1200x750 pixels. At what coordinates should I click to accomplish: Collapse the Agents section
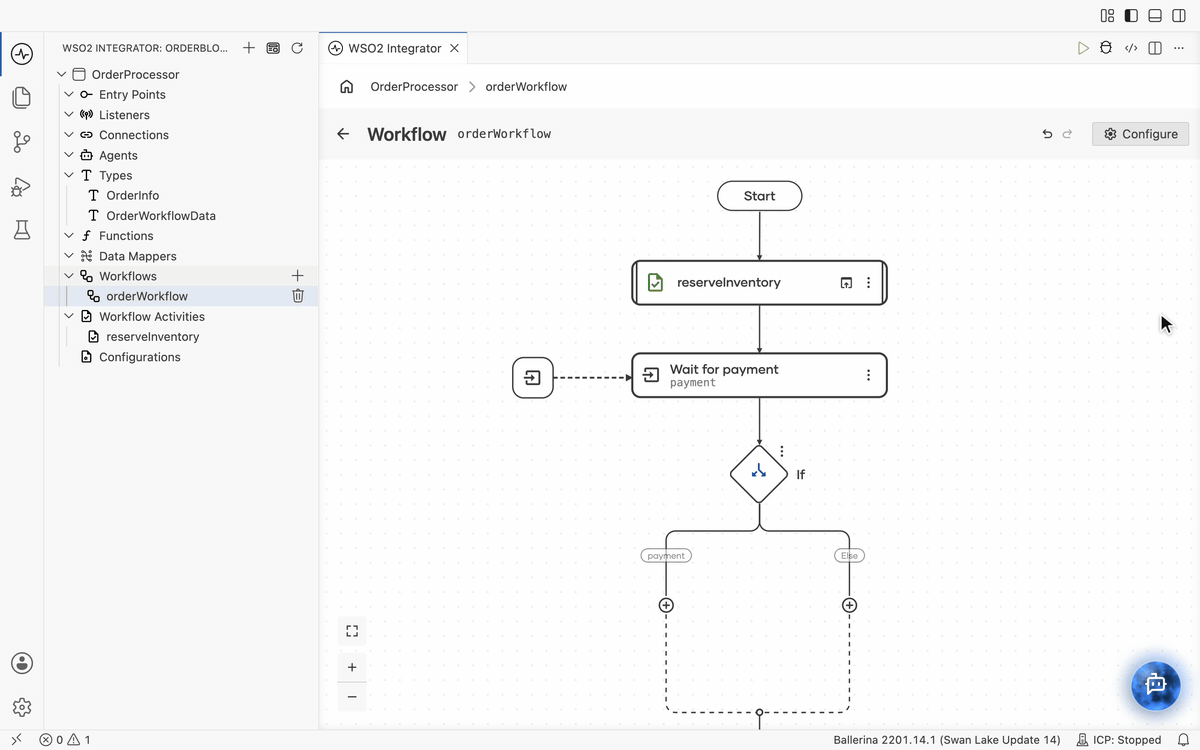69,155
